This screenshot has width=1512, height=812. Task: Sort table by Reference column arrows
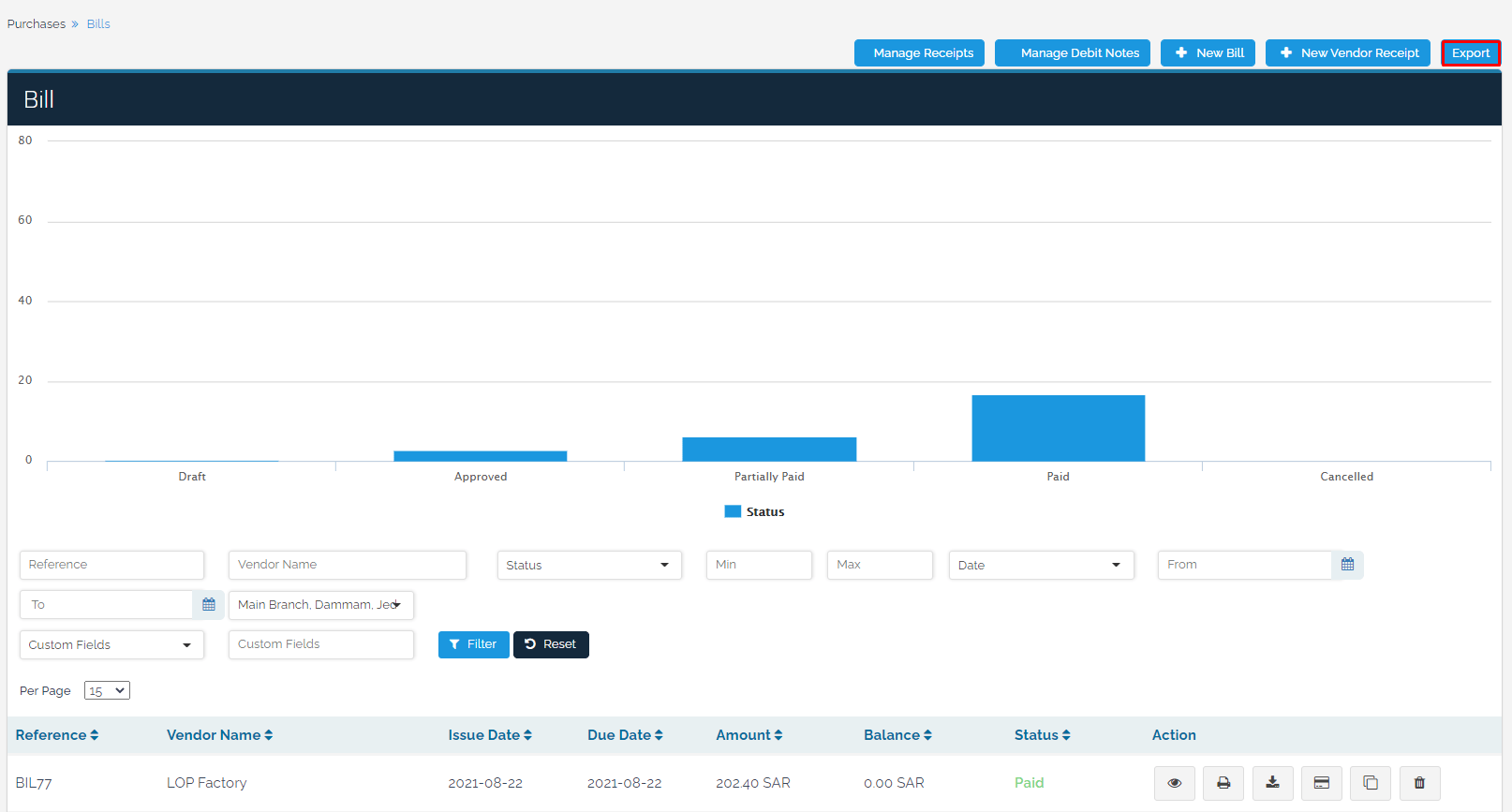coord(95,735)
